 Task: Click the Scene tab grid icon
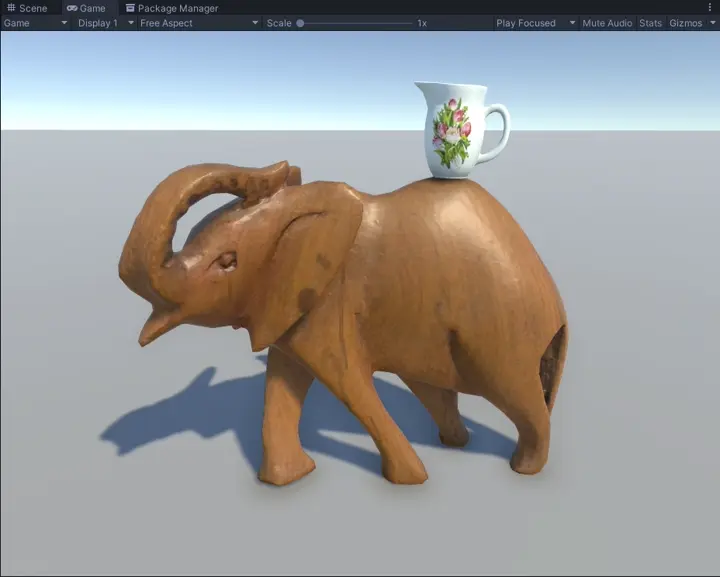pos(11,8)
